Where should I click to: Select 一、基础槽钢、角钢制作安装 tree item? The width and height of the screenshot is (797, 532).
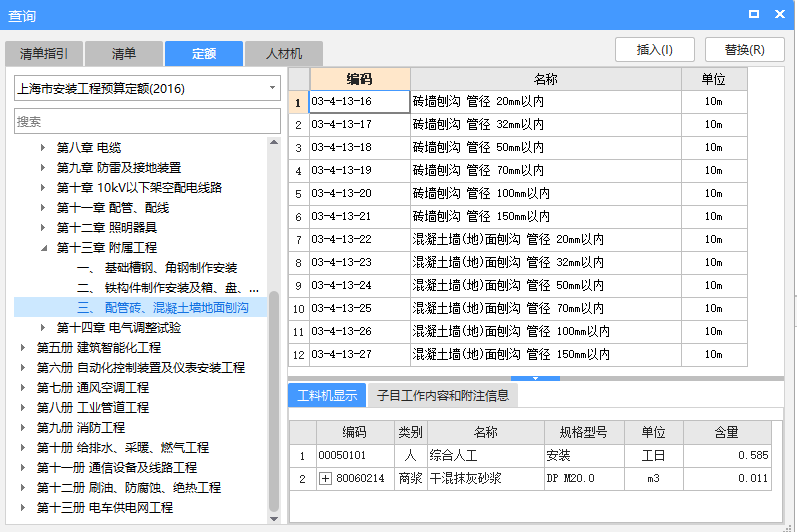click(157, 268)
